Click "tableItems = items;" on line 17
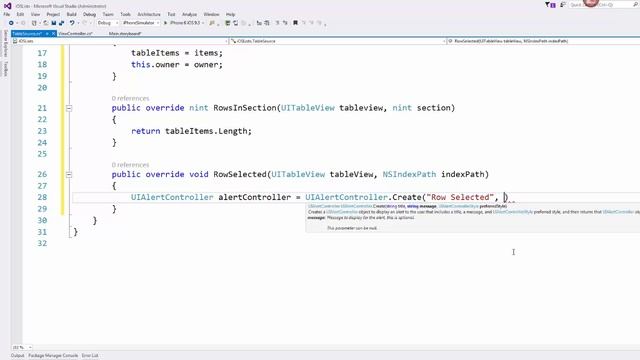Viewport: 640px width, 360px height. 177,53
